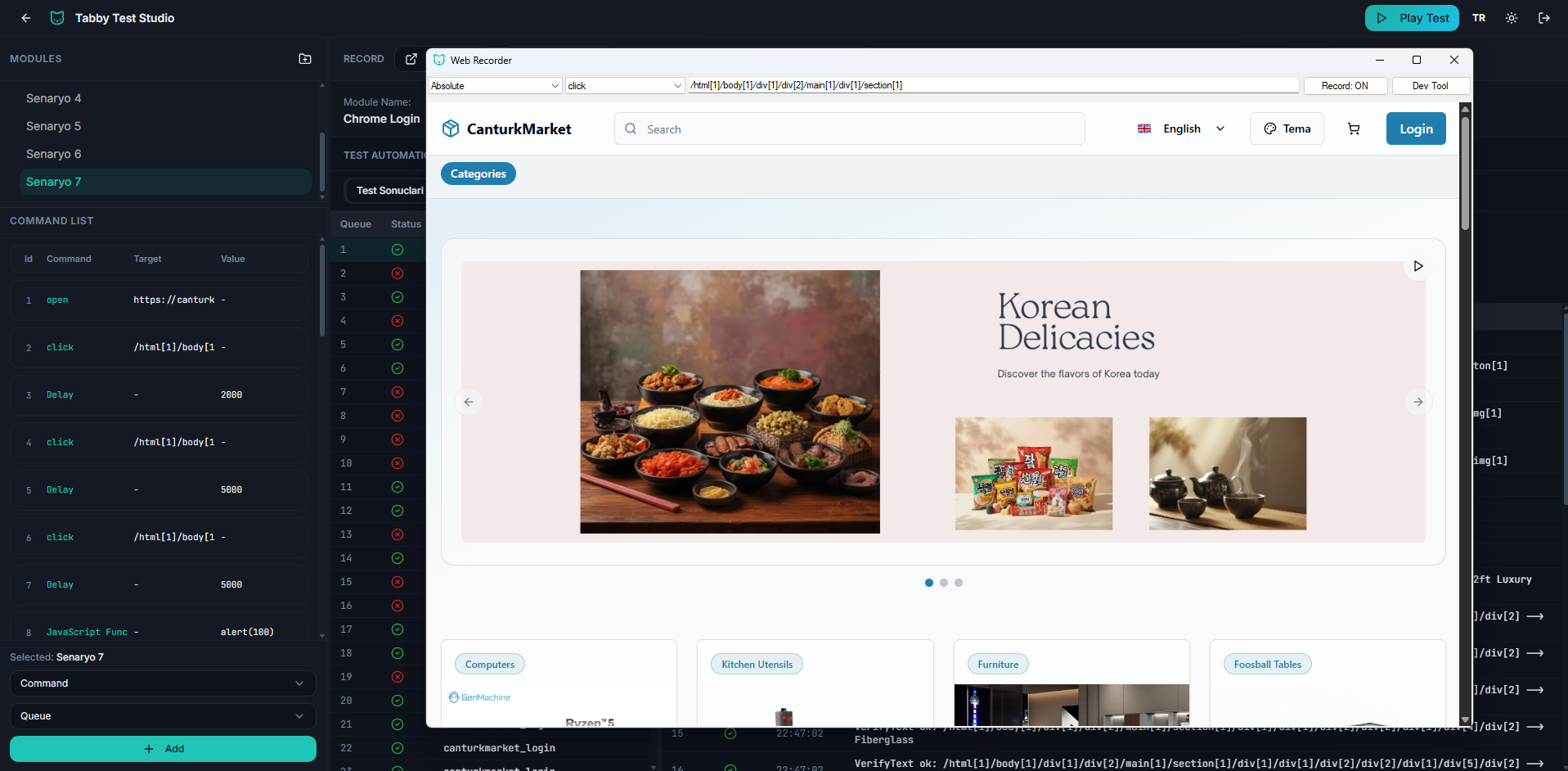Open the Absolute locator dropdown
This screenshot has height=771, width=1568.
[496, 86]
